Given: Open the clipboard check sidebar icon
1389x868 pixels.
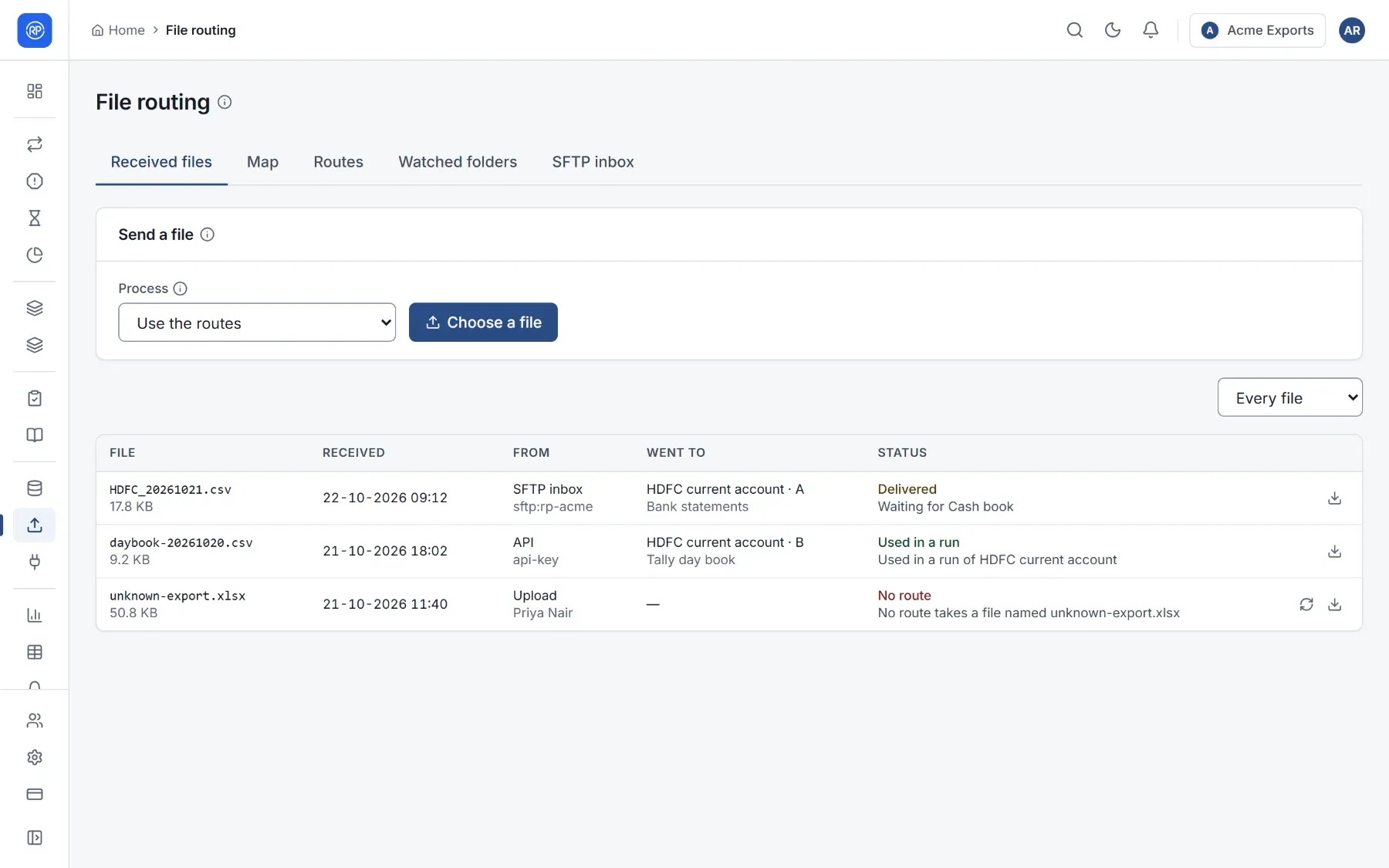Looking at the screenshot, I should point(35,398).
